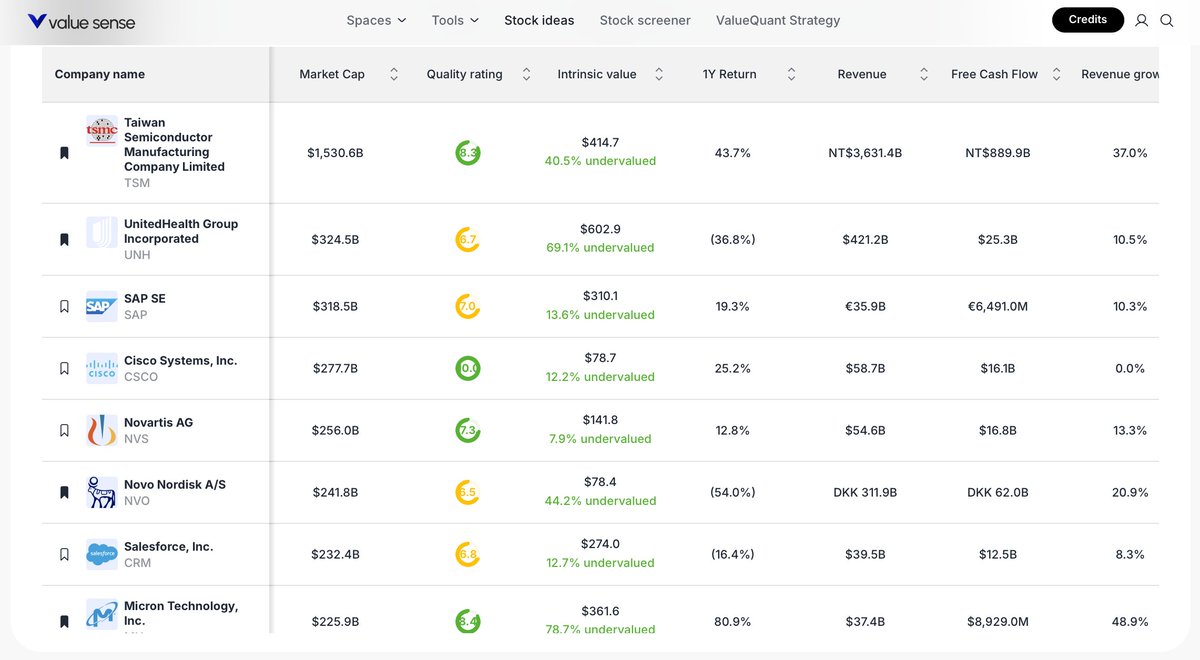The height and width of the screenshot is (660, 1200).
Task: Click '€6,491.0M' SAP free cash flow
Action: point(998,306)
